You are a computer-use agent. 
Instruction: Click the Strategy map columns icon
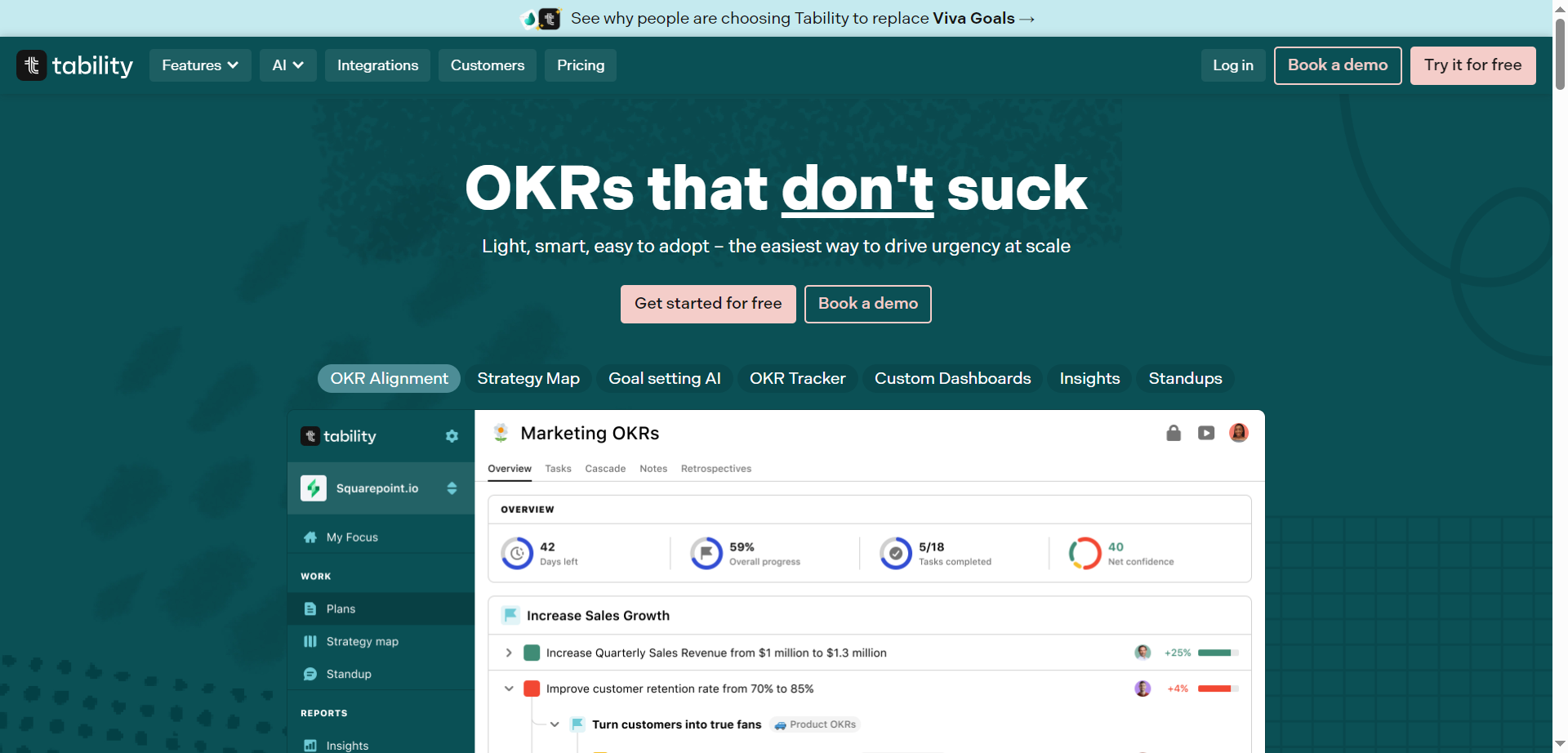pyautogui.click(x=310, y=642)
